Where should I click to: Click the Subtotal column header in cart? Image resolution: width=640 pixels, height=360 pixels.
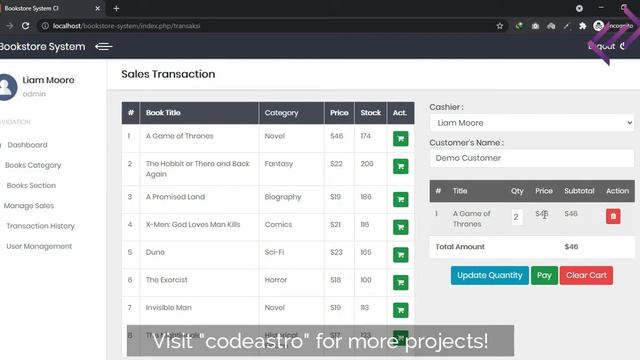[x=579, y=191]
